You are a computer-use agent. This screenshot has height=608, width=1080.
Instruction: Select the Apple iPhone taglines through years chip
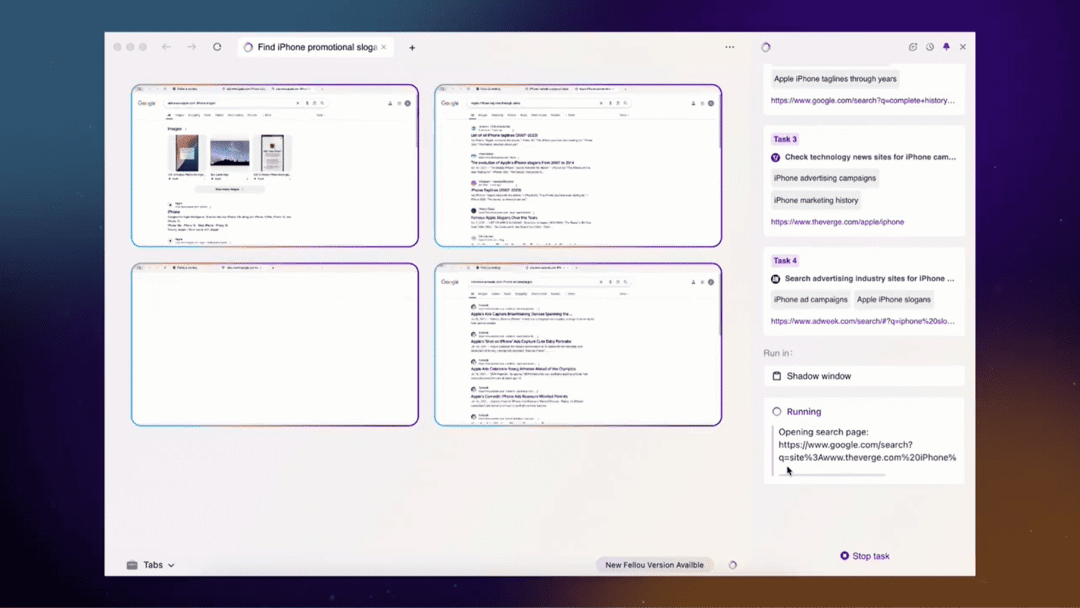[835, 78]
